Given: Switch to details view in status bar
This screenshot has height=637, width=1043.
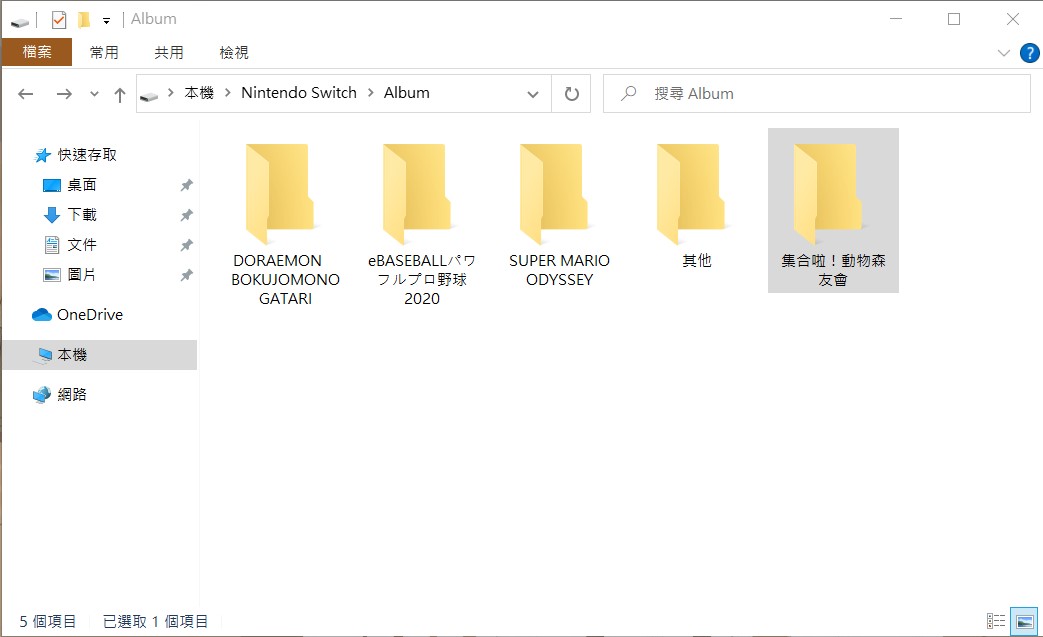Looking at the screenshot, I should [996, 620].
